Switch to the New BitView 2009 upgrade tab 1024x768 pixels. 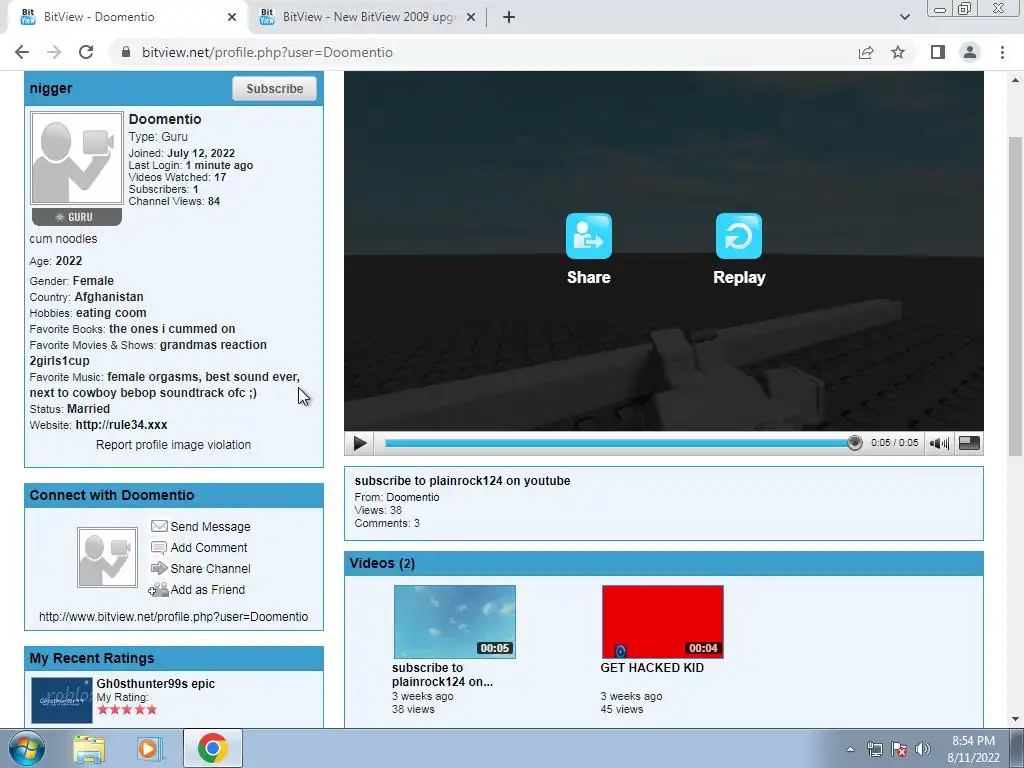tap(368, 17)
